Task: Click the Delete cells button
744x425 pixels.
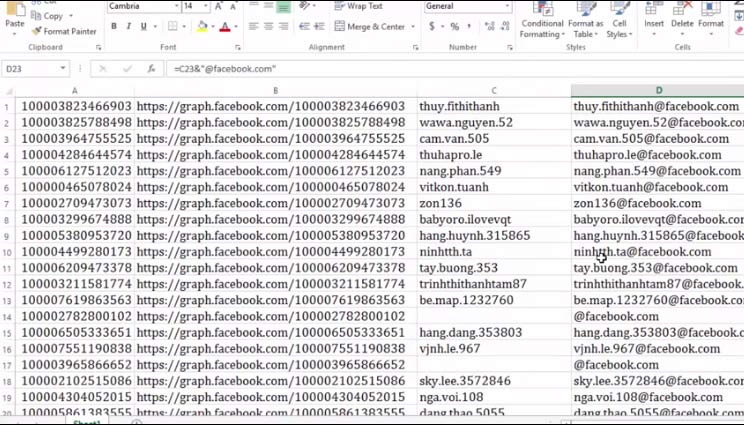Action: (682, 20)
